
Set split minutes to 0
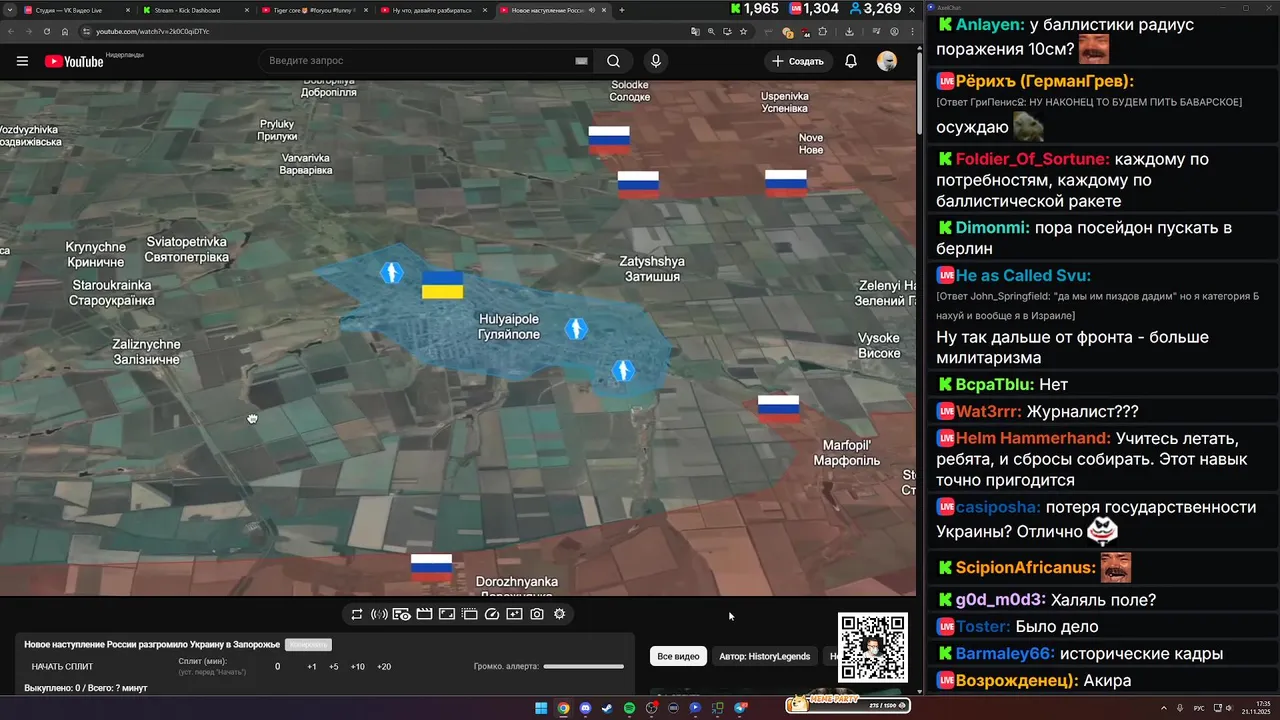[278, 667]
